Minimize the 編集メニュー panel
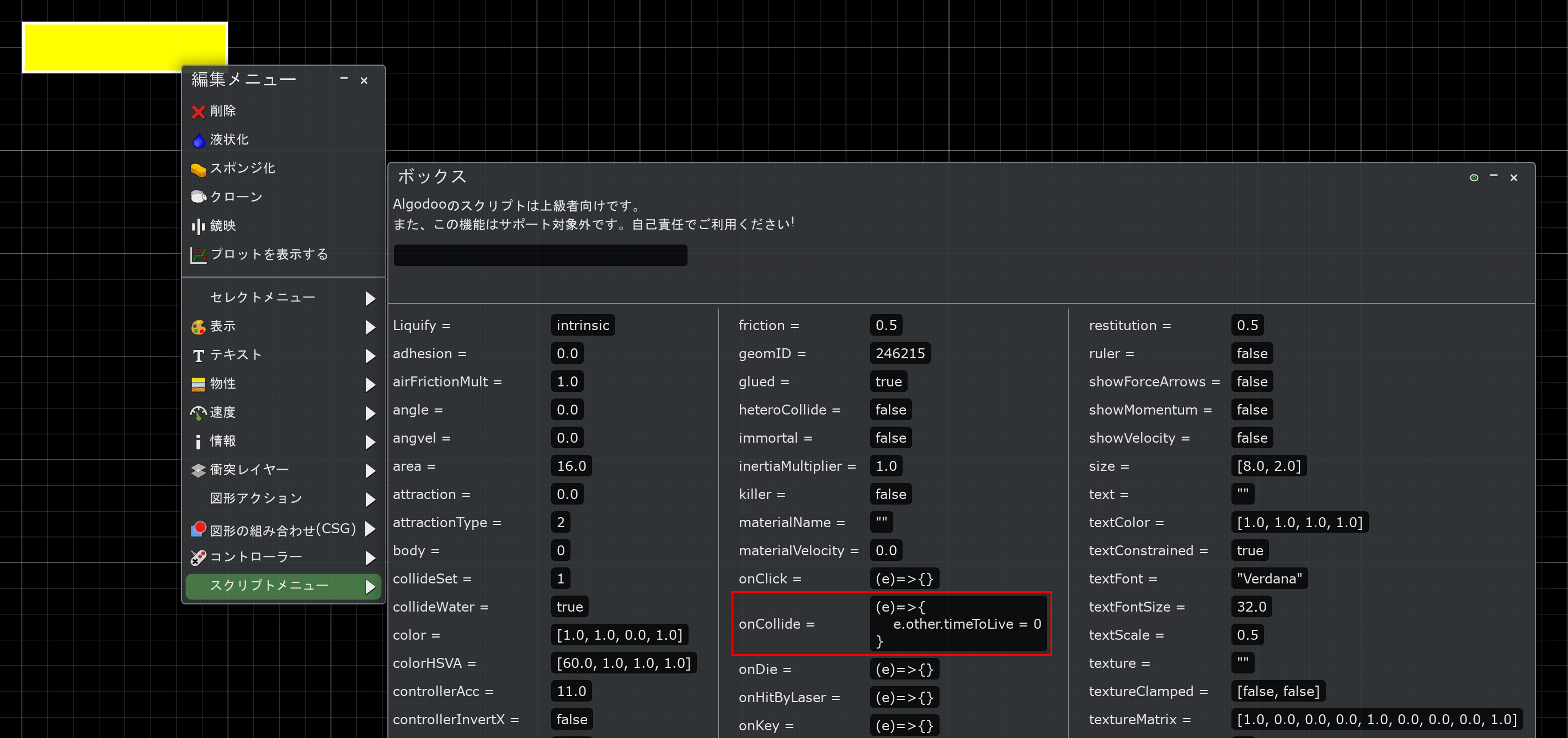1568x738 pixels. tap(344, 78)
